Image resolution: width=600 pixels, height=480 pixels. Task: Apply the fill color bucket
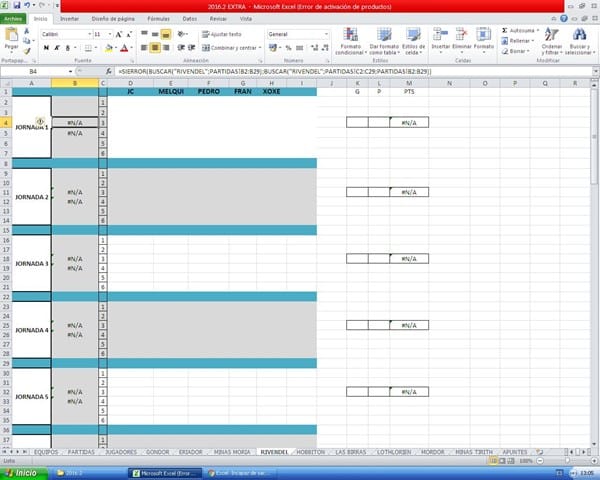click(109, 48)
